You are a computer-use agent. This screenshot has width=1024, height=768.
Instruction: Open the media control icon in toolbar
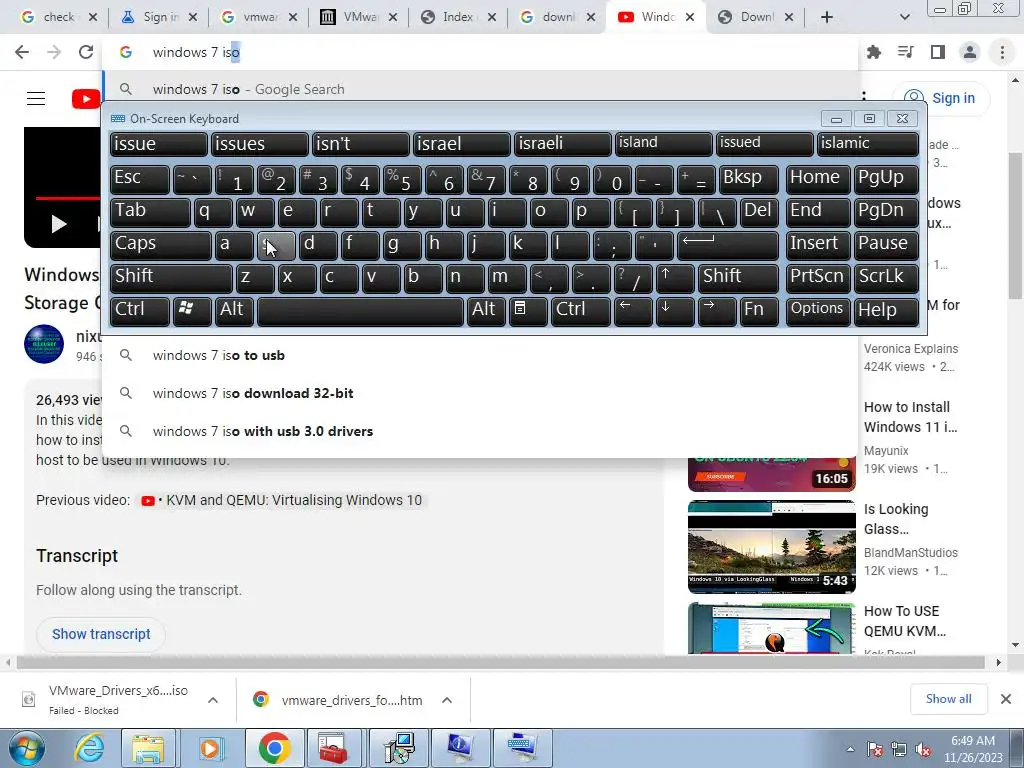906,52
